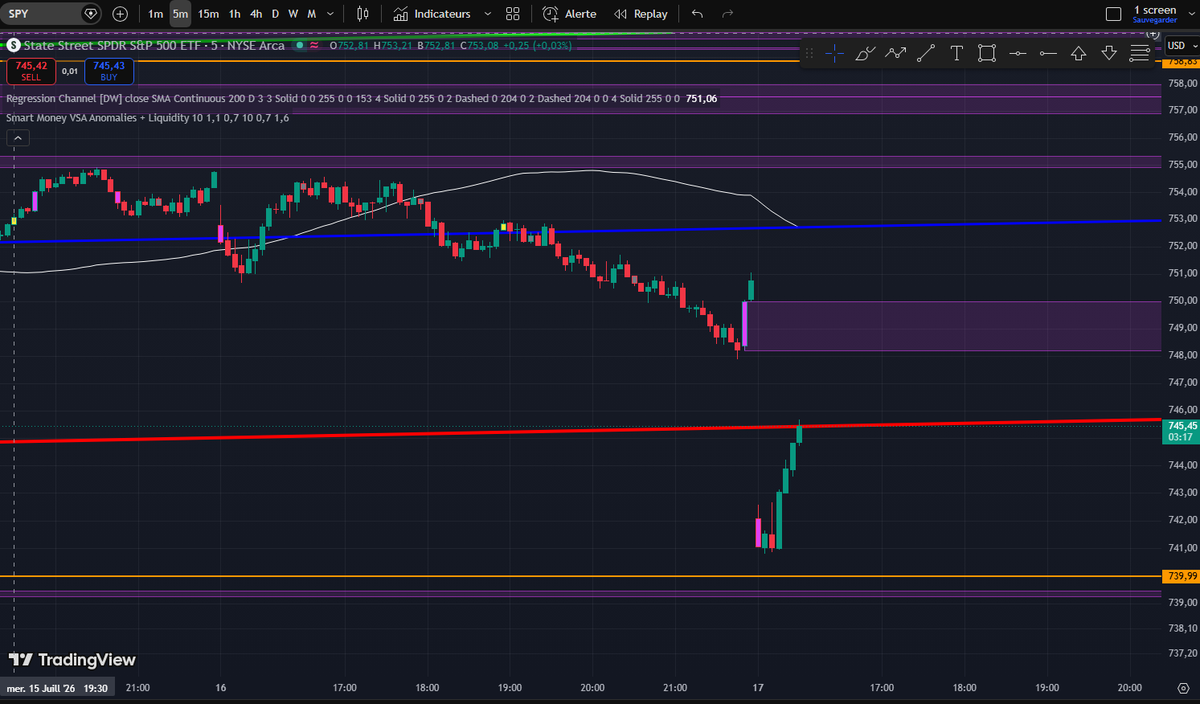This screenshot has width=1200, height=704.
Task: Choose the 1h timeframe
Action: pos(234,14)
